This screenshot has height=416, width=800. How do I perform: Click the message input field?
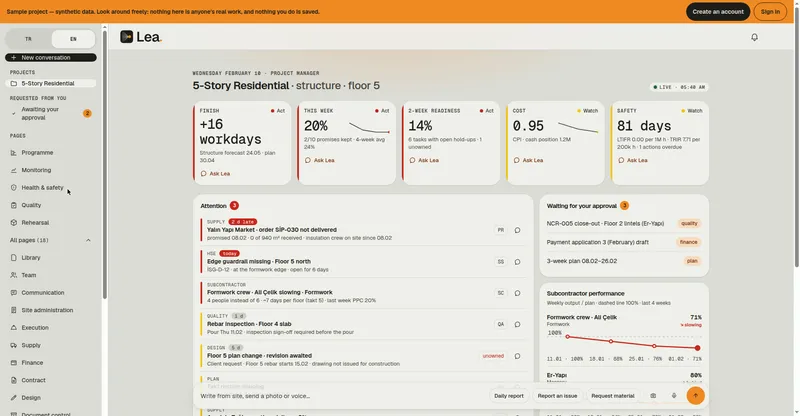(x=342, y=396)
